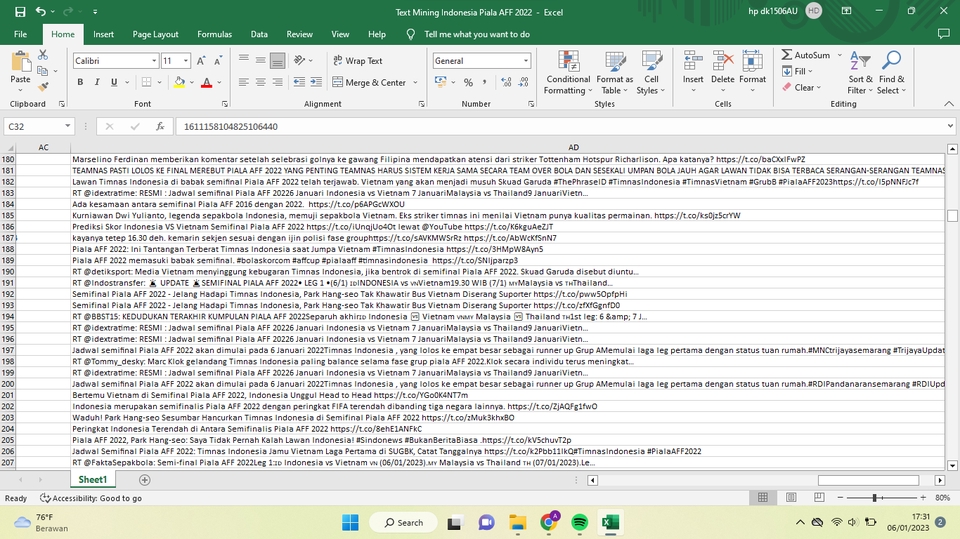Expand the Name Box dropdown
Image resolution: width=960 pixels, height=539 pixels.
67,126
